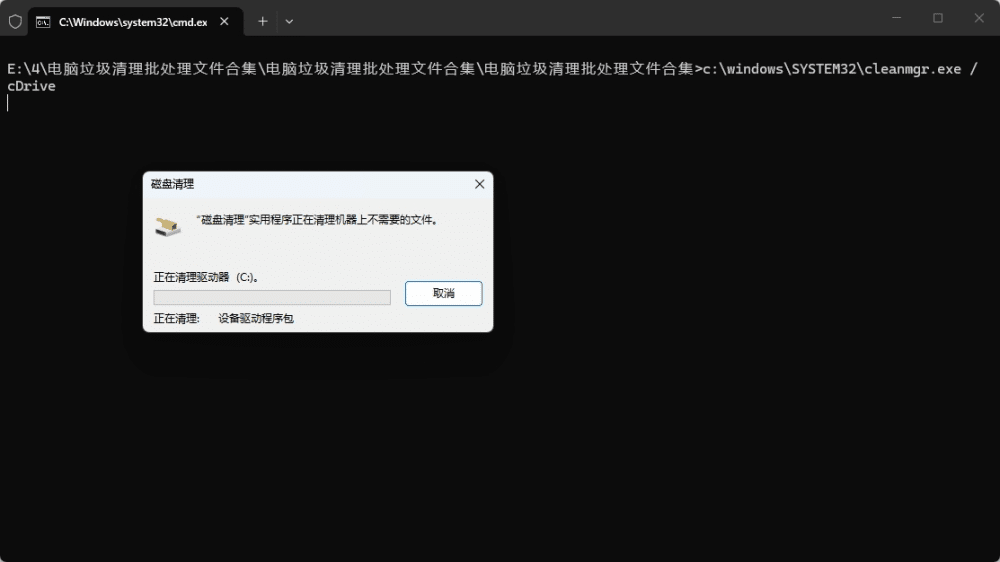Click the 正在清理: label

tap(177, 318)
